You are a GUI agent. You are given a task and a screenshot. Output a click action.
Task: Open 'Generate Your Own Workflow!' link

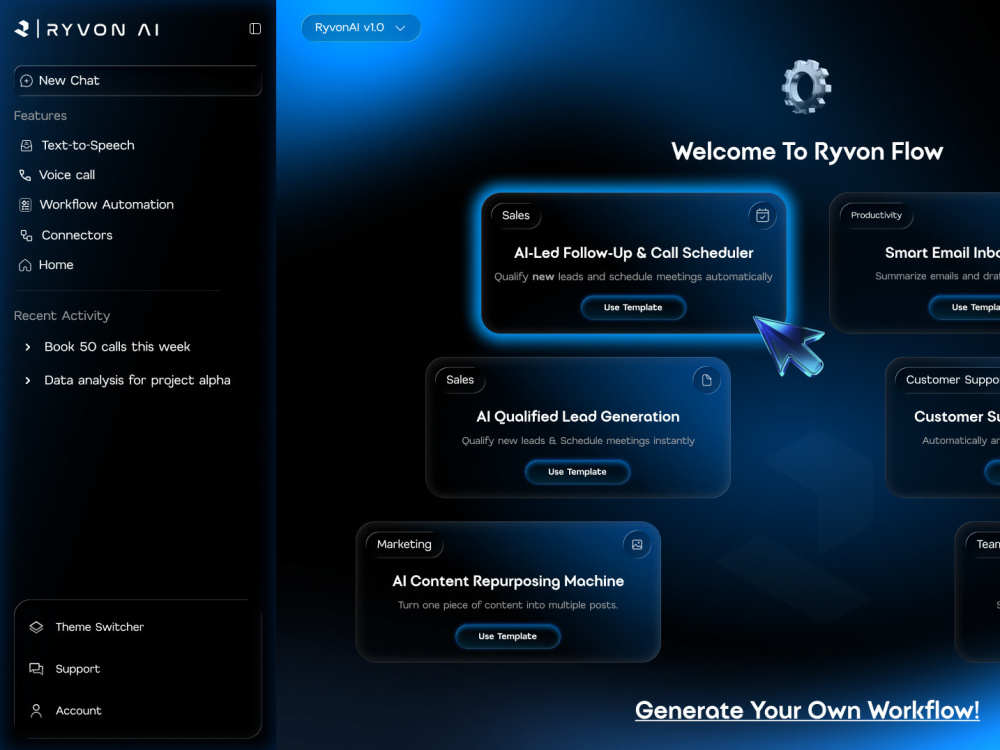tap(807, 710)
